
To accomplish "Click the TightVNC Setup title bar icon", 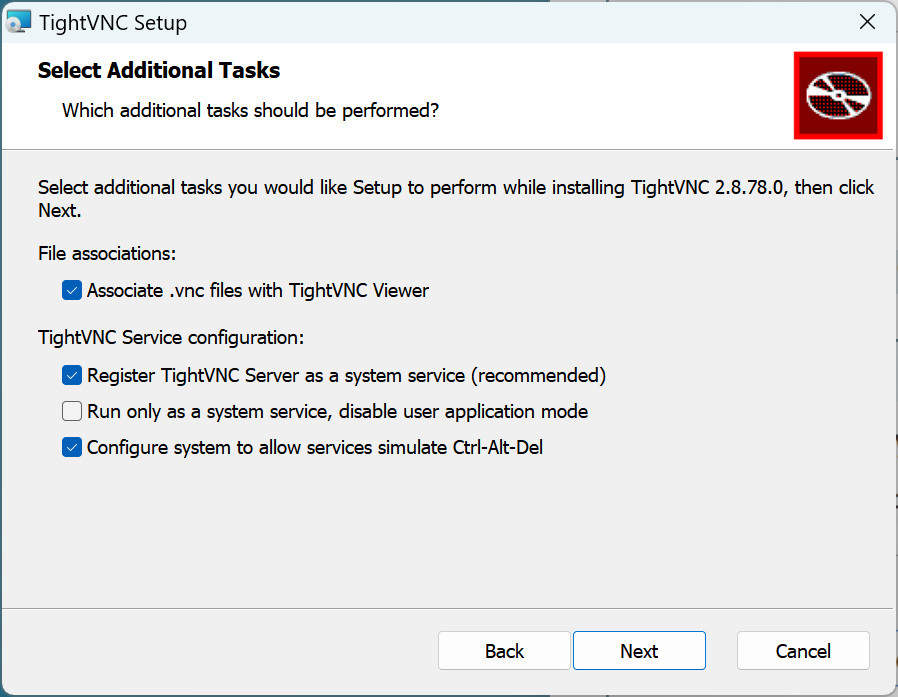I will coord(18,21).
